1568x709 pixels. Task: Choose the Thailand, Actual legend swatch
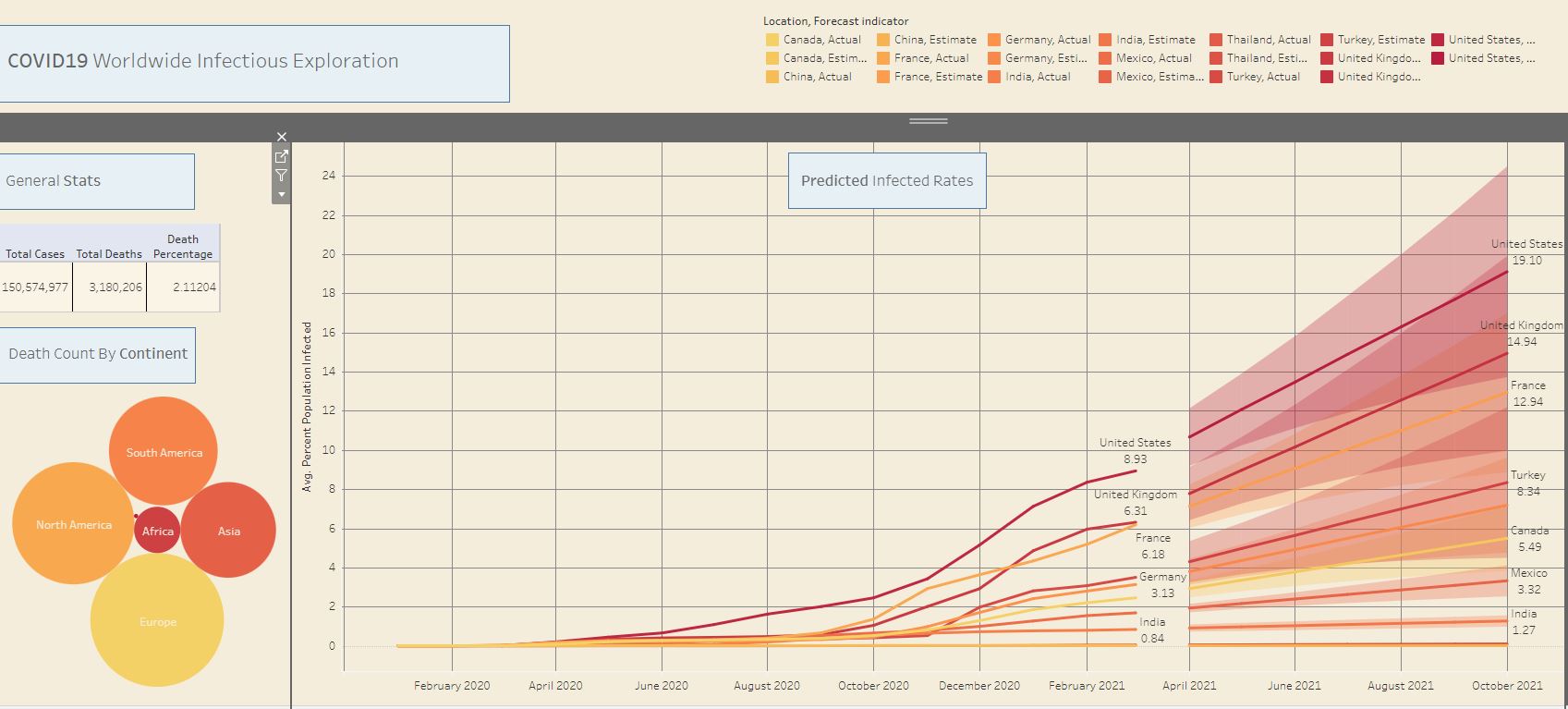(1216, 40)
